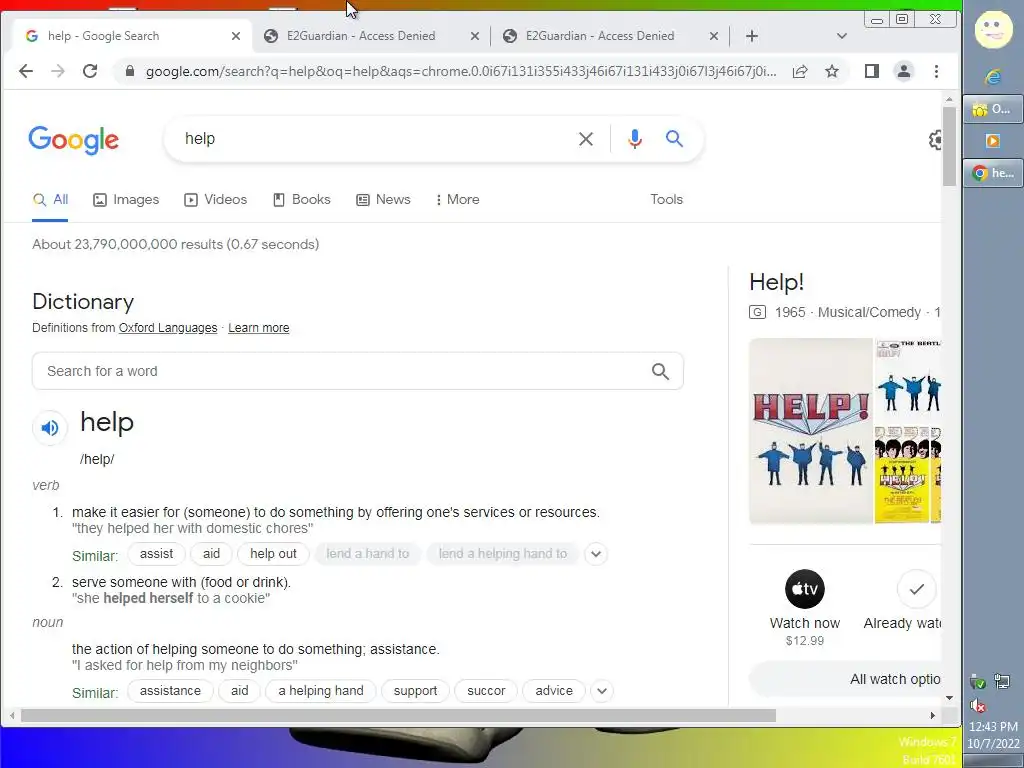Close the second E2Guardian Access Denied tab
Image resolution: width=1024 pixels, height=768 pixels.
[714, 36]
